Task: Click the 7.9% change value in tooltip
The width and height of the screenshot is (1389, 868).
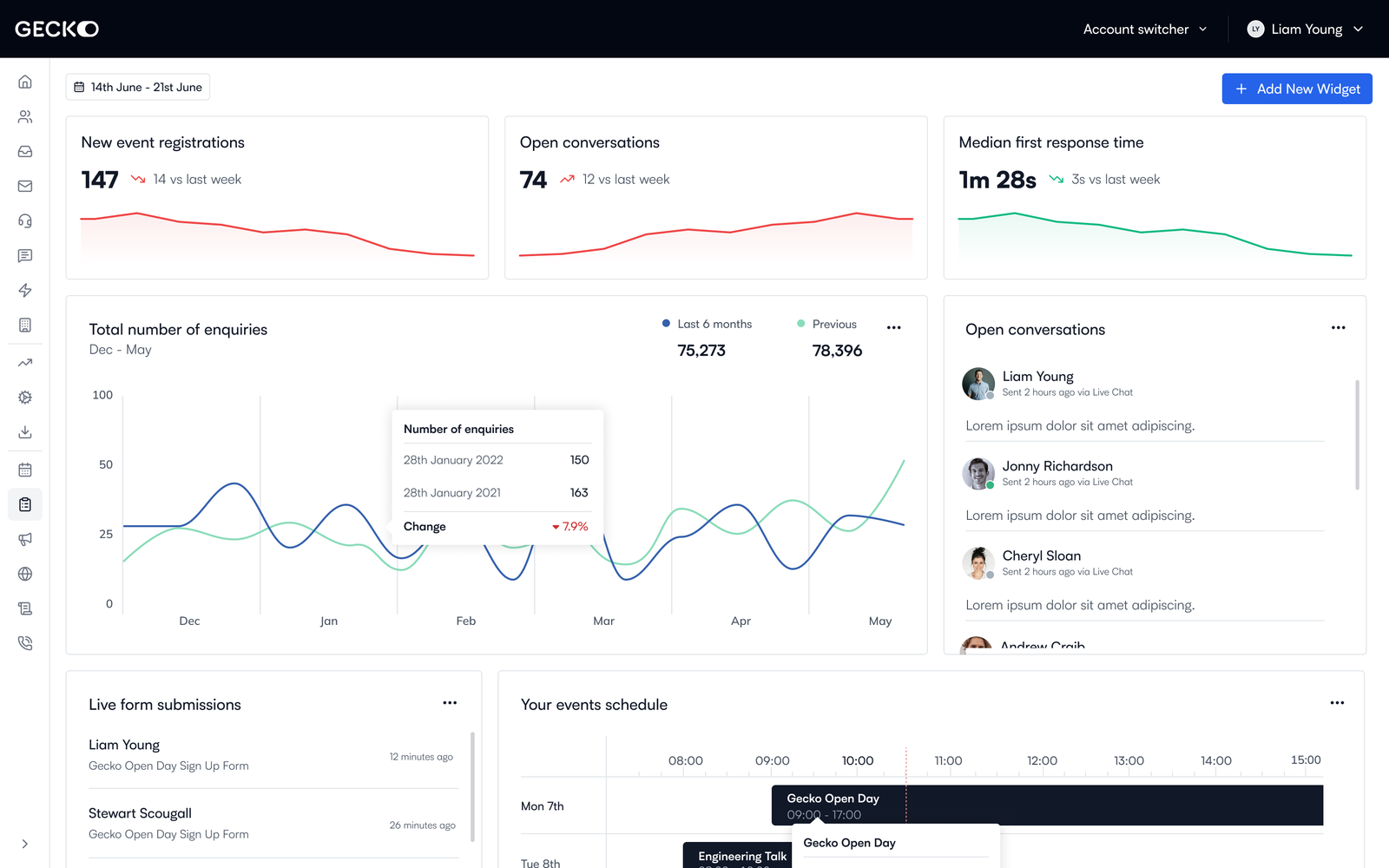Action: [570, 527]
